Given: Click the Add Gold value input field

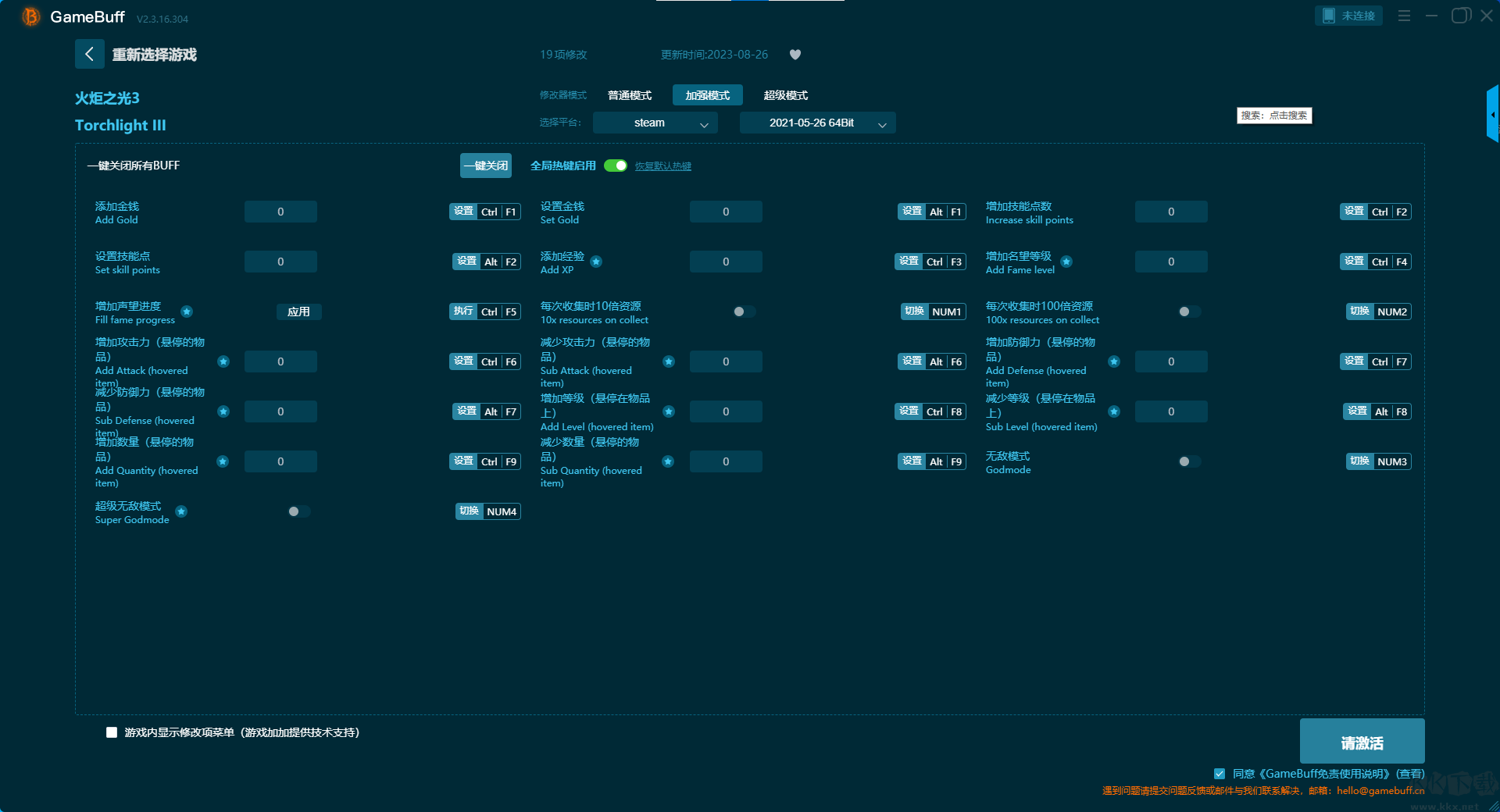Looking at the screenshot, I should (280, 212).
